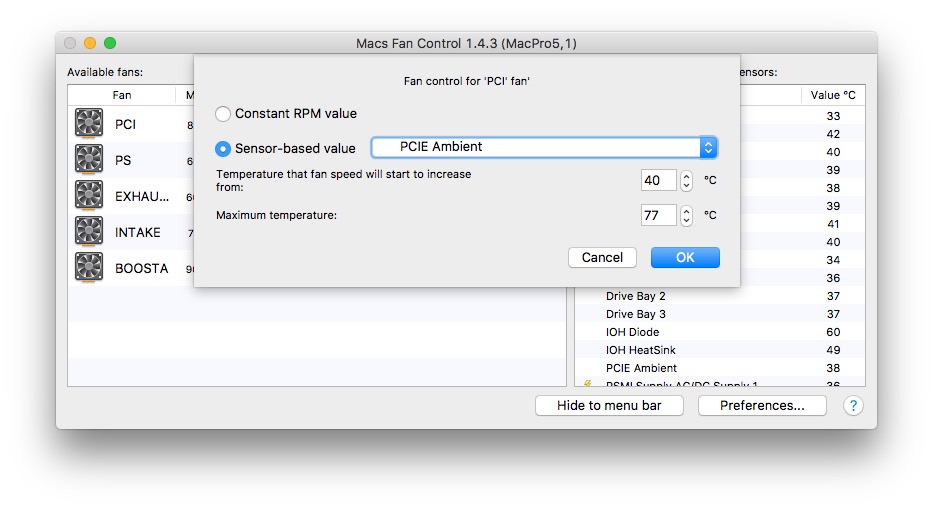Image resolution: width=933 pixels, height=509 pixels.
Task: Click the PCI fan icon
Action: coord(89,123)
